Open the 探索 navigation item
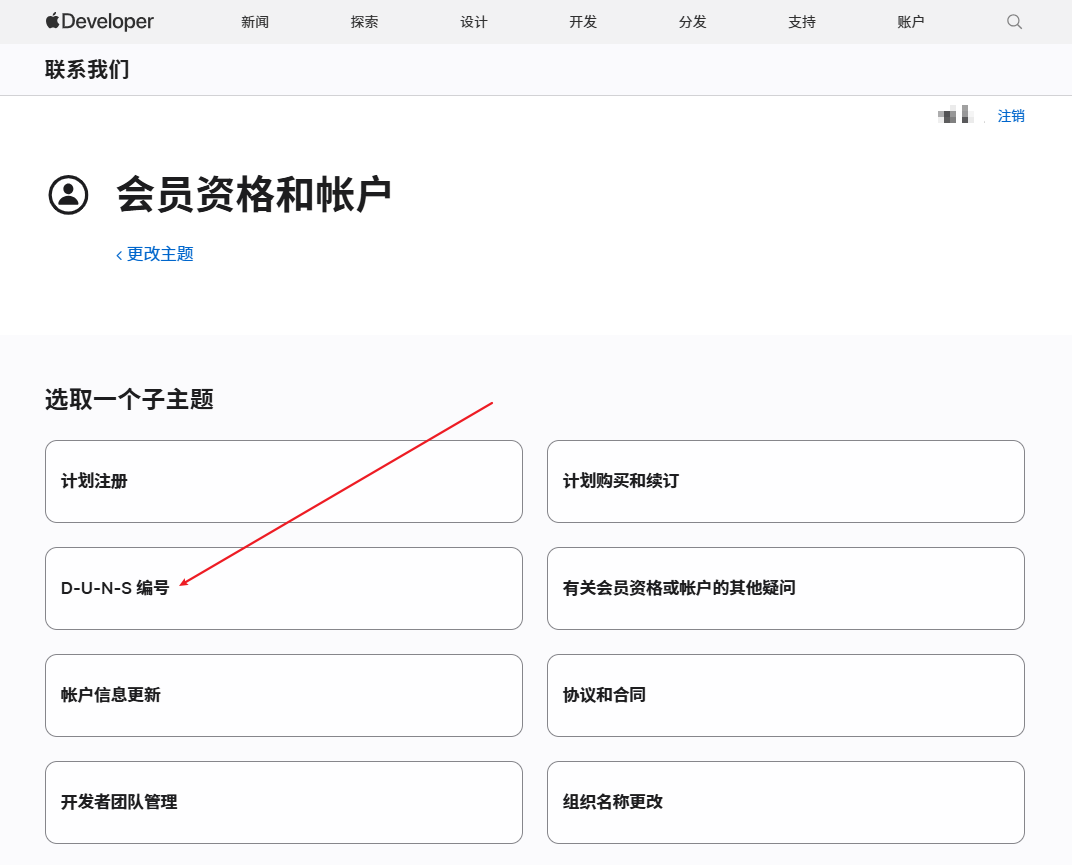This screenshot has height=865, width=1072. tap(365, 22)
